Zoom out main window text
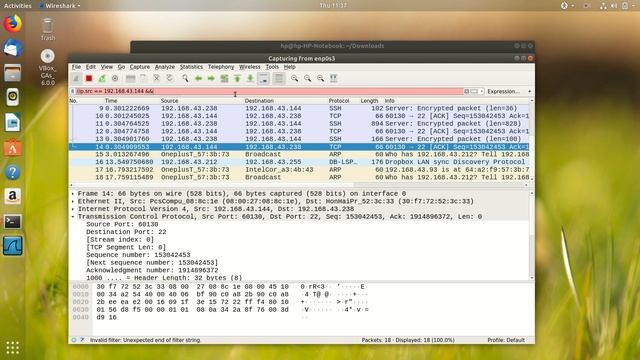 pyautogui.click(x=308, y=78)
